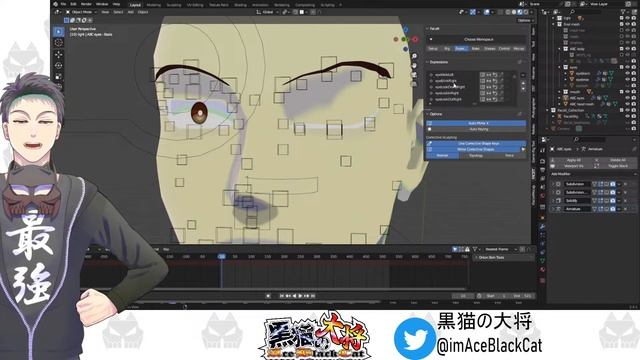Open the Render properties tab
This screenshot has height=360, width=640.
click(542, 161)
